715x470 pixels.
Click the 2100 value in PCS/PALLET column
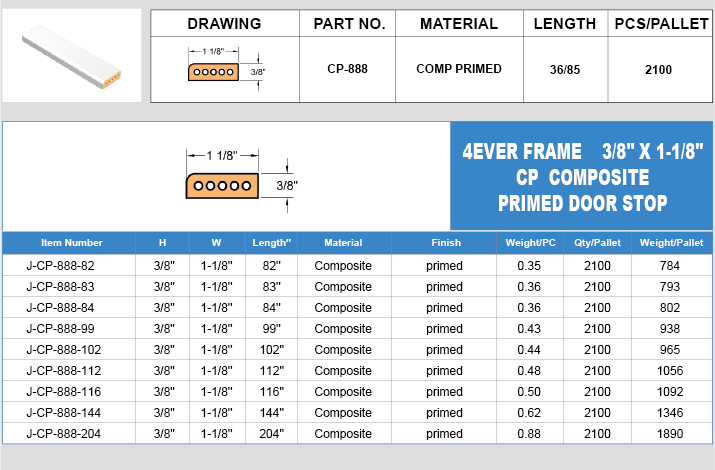658,70
